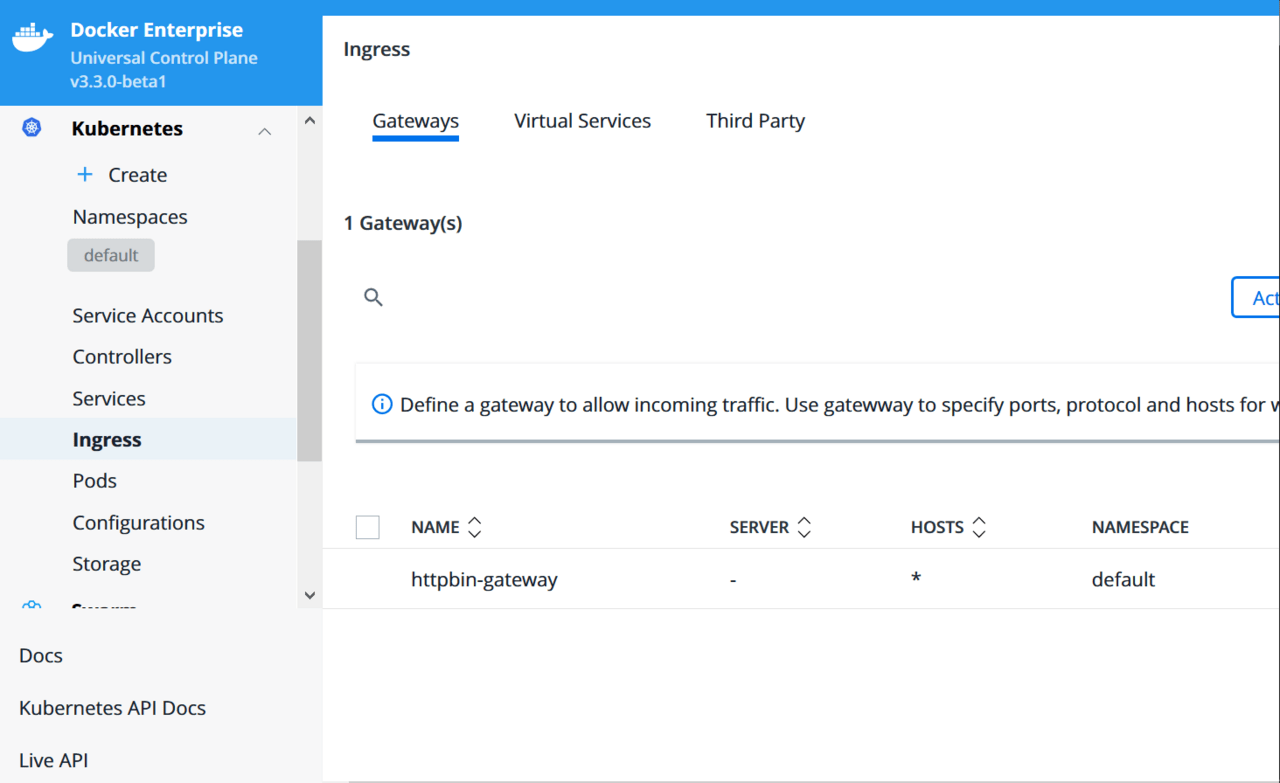1280x783 pixels.
Task: Open Pods in sidebar
Action: pyautogui.click(x=95, y=481)
